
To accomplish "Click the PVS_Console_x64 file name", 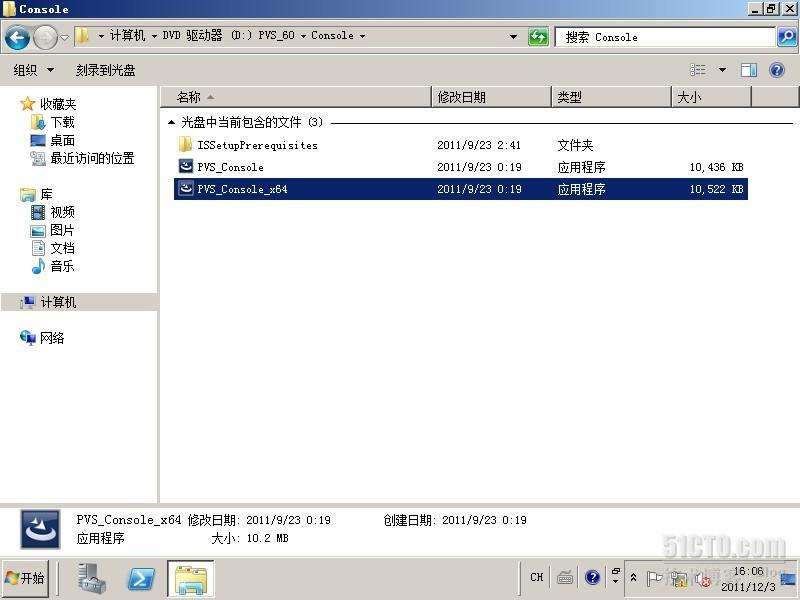I will click(242, 189).
